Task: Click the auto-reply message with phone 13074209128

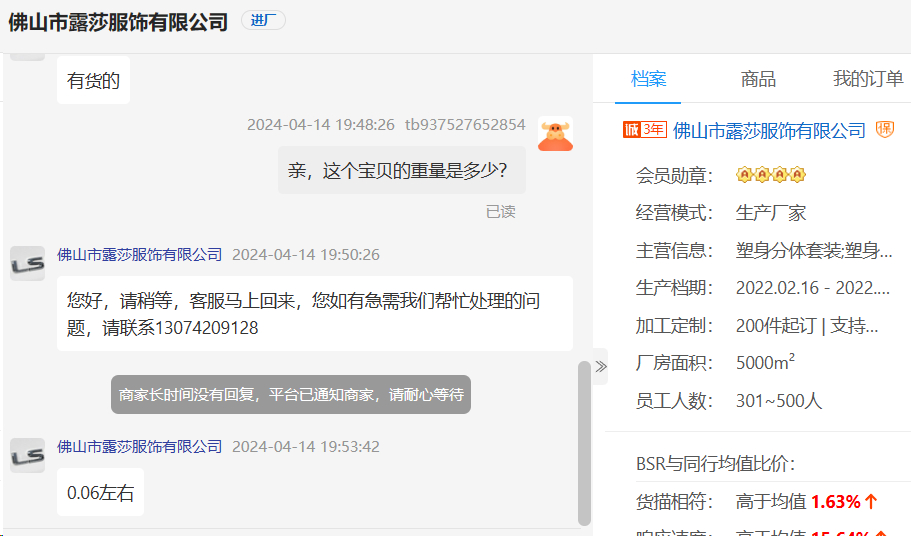Action: pos(315,314)
